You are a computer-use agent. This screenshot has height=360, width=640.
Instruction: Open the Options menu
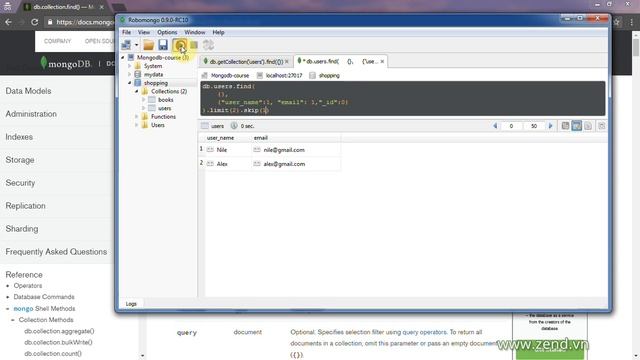(x=167, y=32)
